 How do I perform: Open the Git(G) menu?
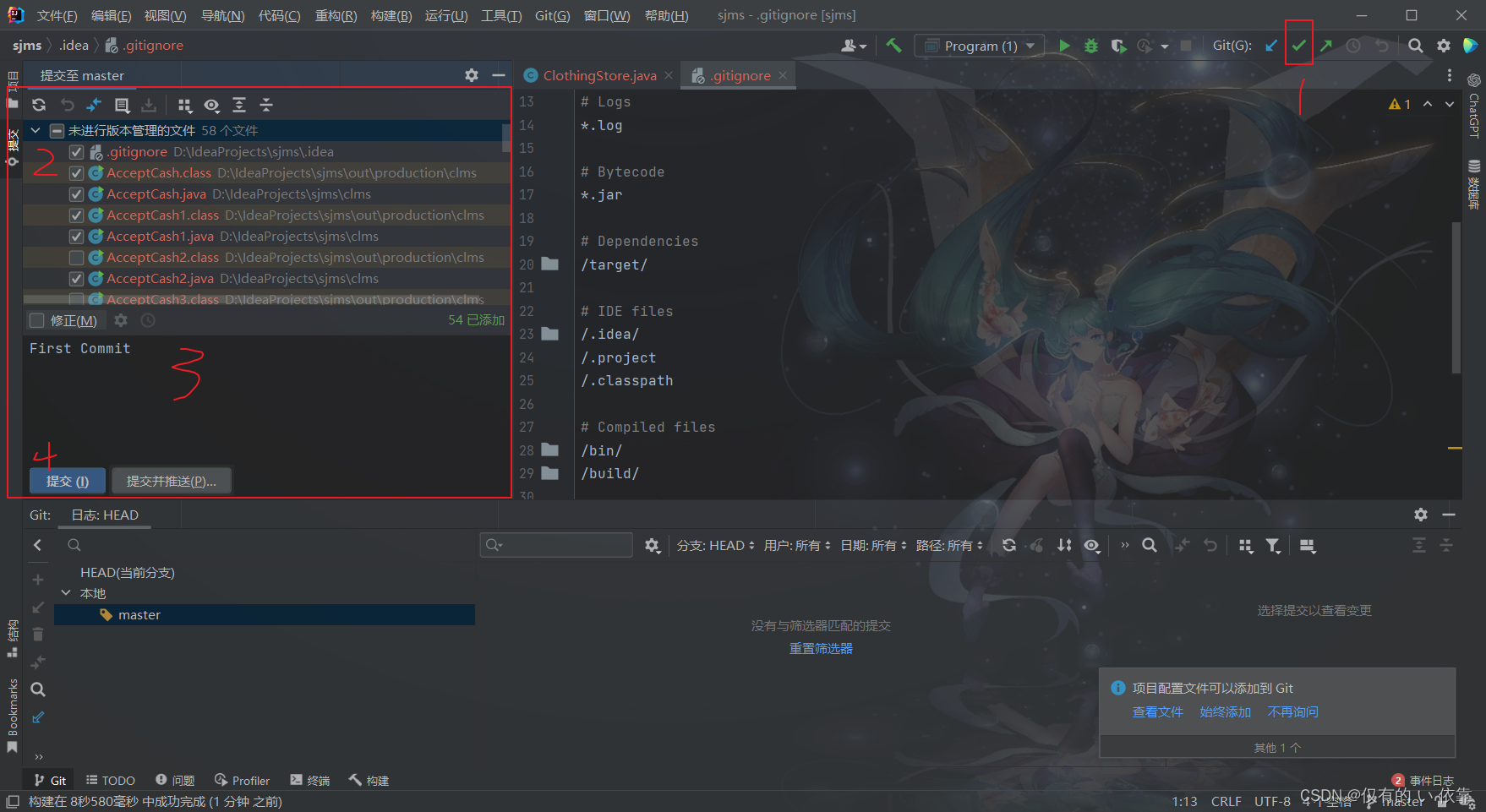[x=552, y=15]
